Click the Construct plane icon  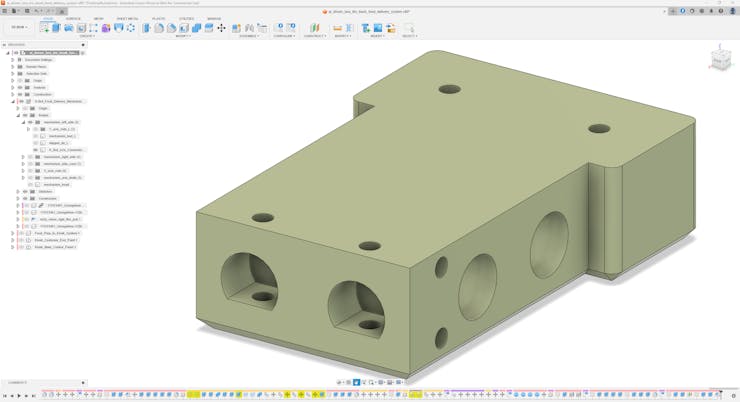tap(314, 28)
